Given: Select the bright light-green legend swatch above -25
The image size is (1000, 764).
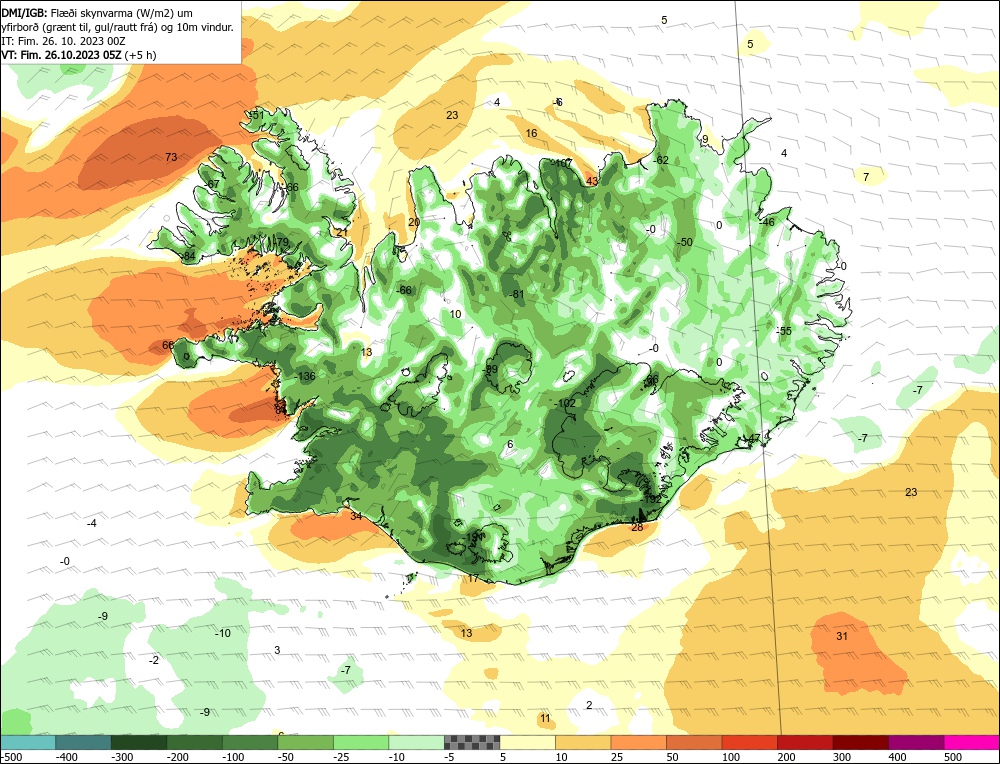Looking at the screenshot, I should (361, 742).
